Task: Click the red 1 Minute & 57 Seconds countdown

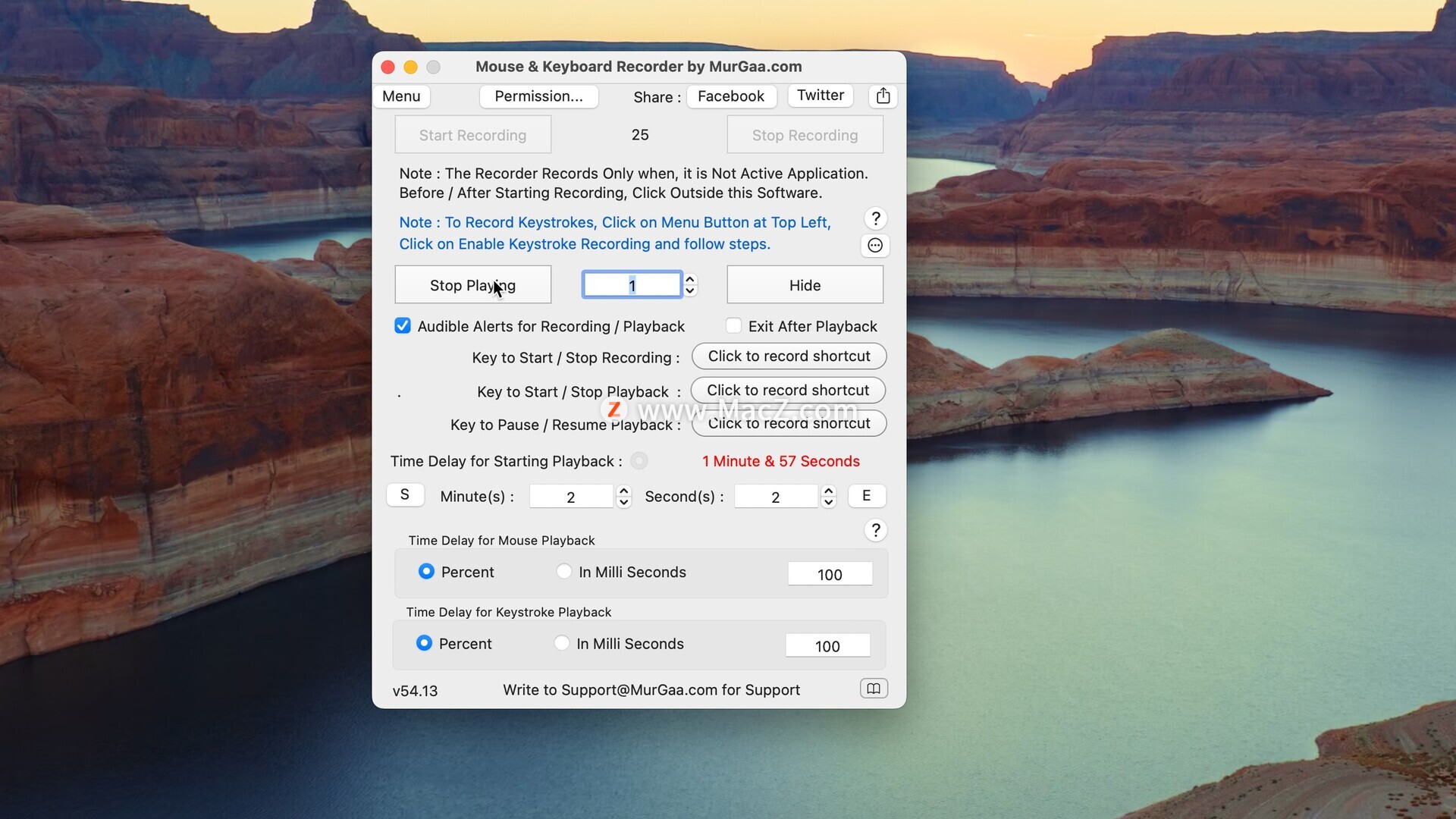Action: pos(780,461)
